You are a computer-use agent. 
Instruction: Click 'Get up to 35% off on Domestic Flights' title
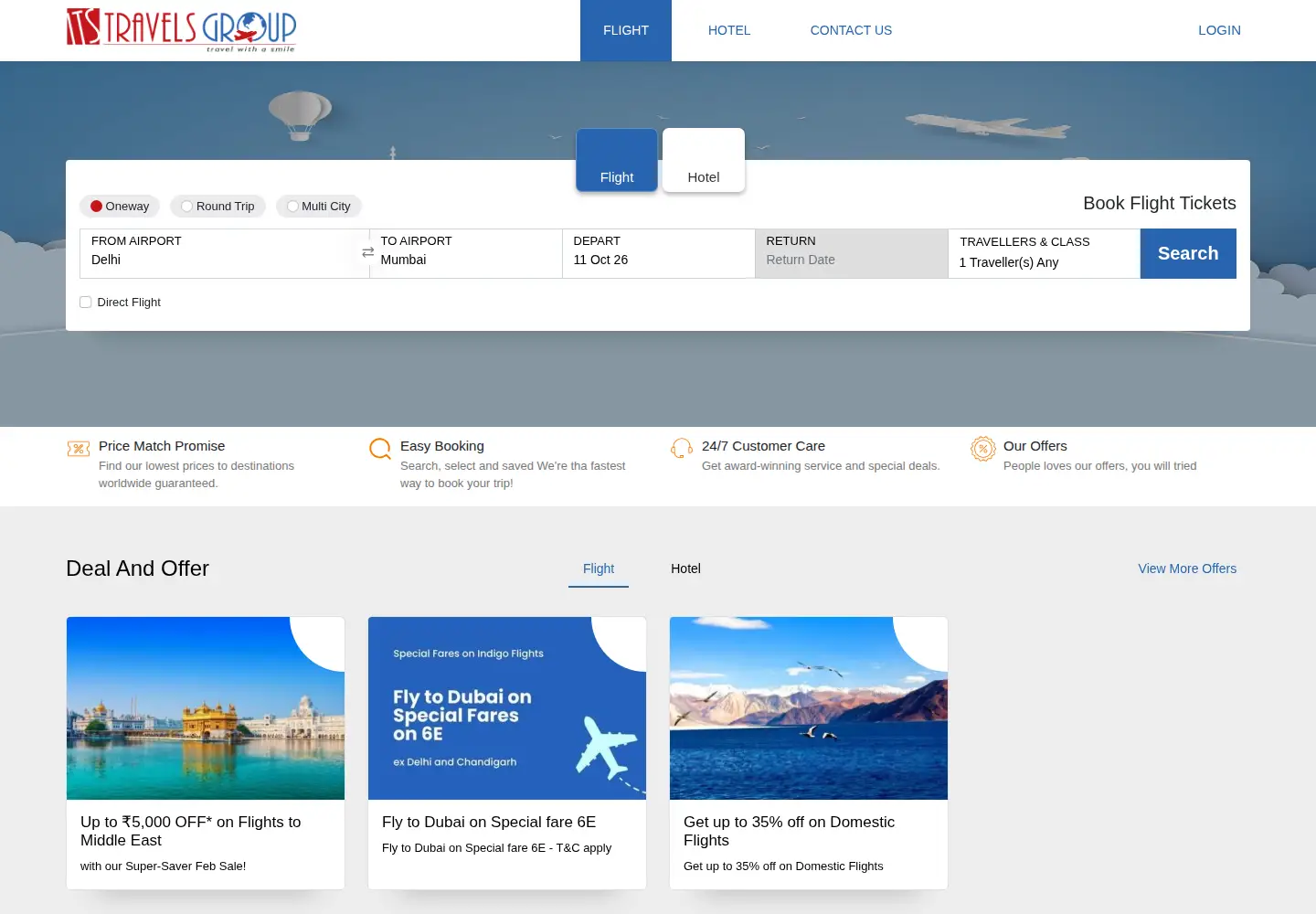pyautogui.click(x=789, y=831)
